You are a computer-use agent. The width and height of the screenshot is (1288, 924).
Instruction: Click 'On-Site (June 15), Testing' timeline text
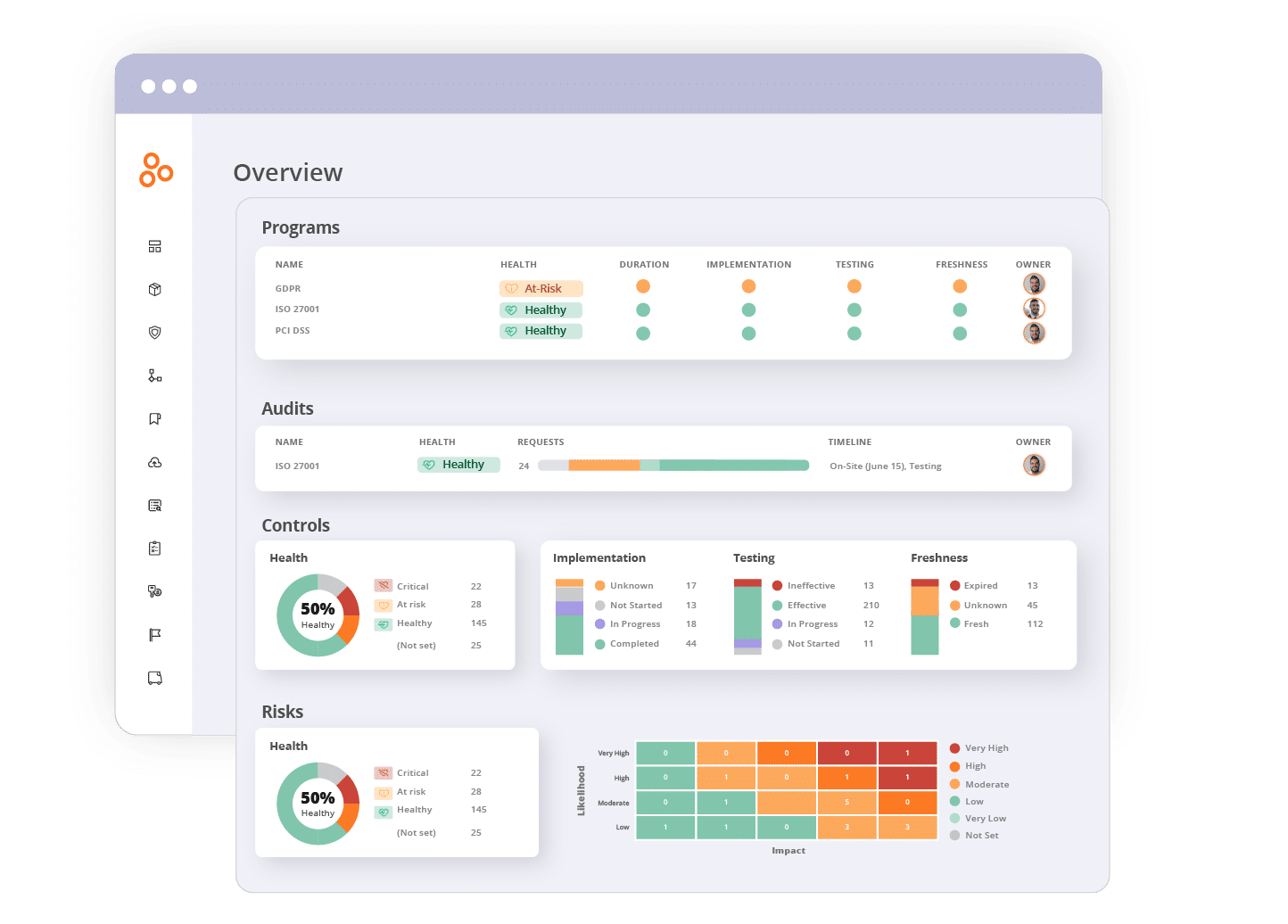click(x=886, y=466)
